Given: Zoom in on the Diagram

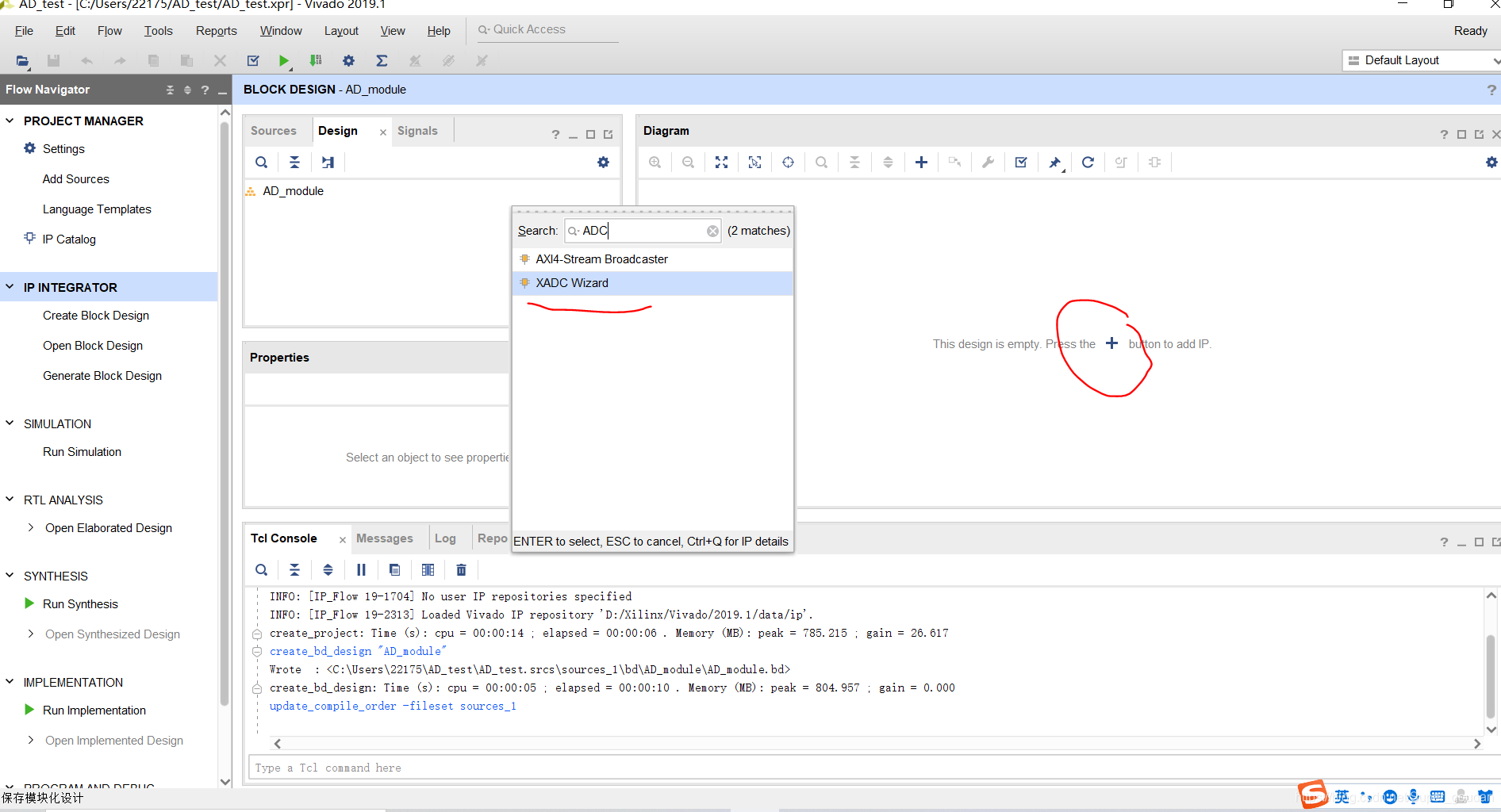Looking at the screenshot, I should 655,163.
